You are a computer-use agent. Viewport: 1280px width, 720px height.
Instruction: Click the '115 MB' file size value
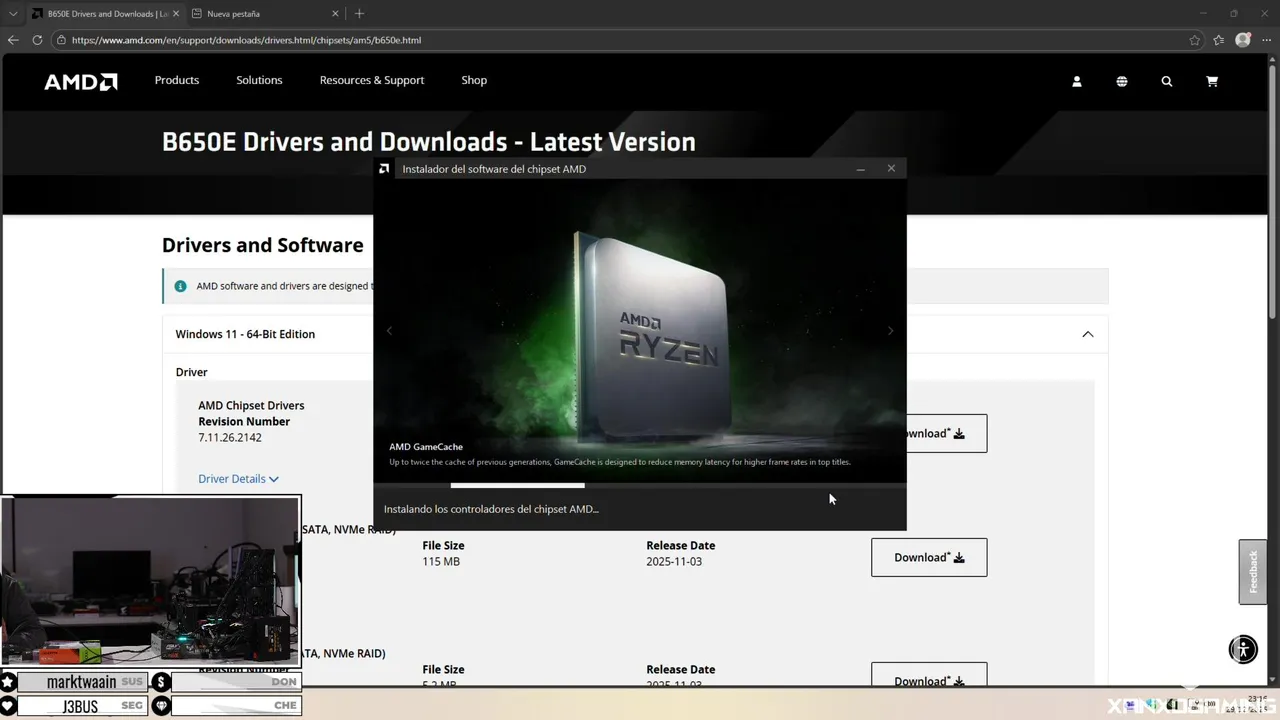click(x=441, y=562)
